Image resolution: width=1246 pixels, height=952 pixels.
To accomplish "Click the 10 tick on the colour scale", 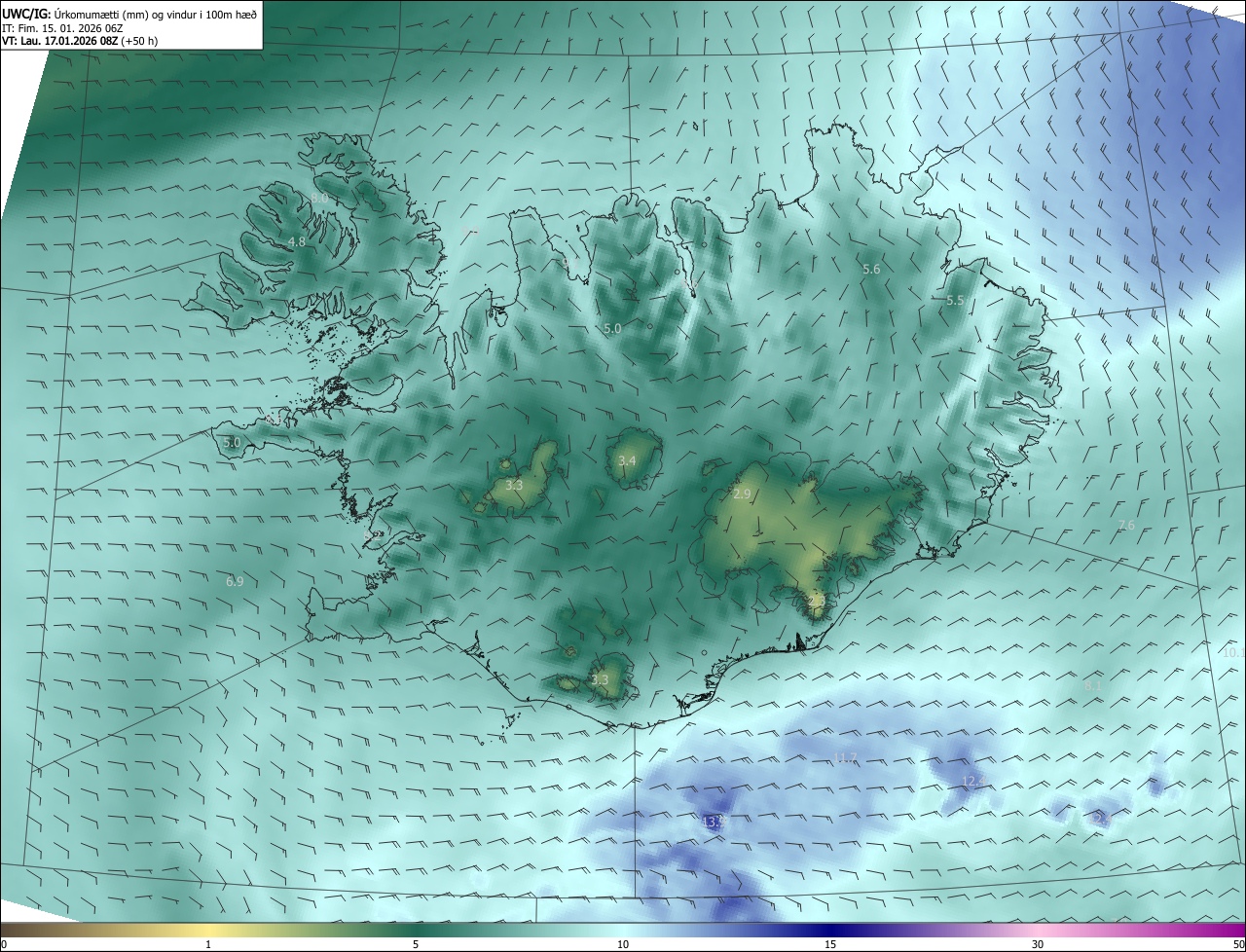I will 623,944.
